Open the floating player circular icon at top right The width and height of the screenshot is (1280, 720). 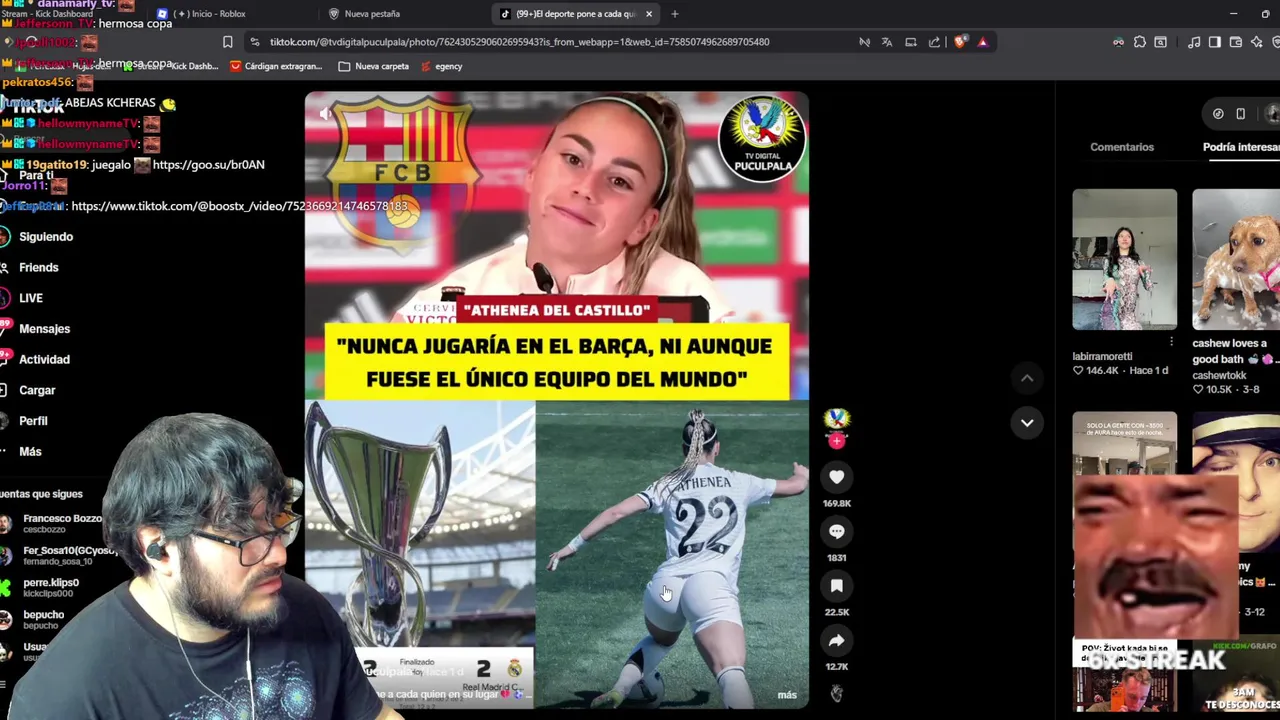point(1218,114)
